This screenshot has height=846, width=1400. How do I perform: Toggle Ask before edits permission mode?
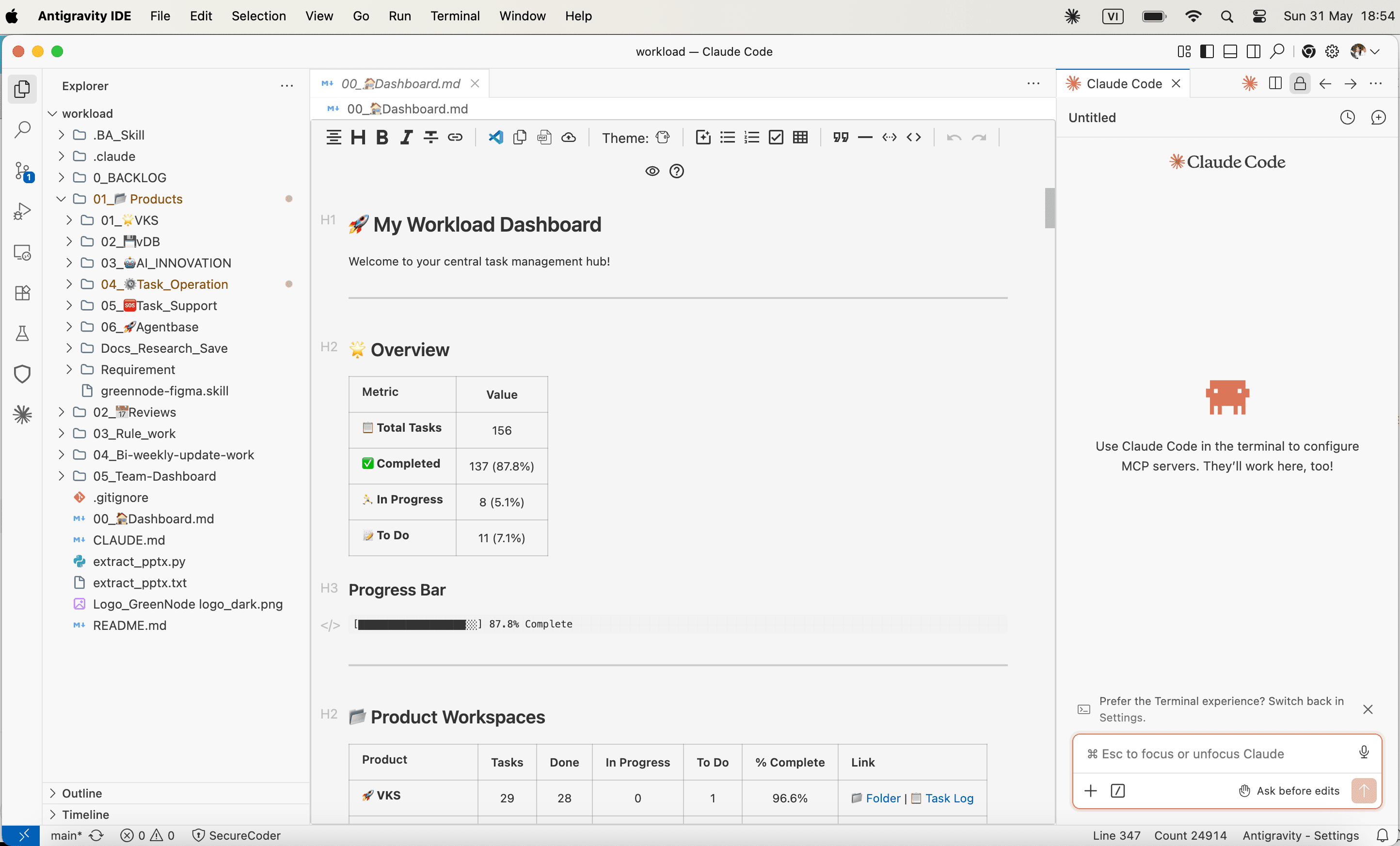pos(1289,791)
